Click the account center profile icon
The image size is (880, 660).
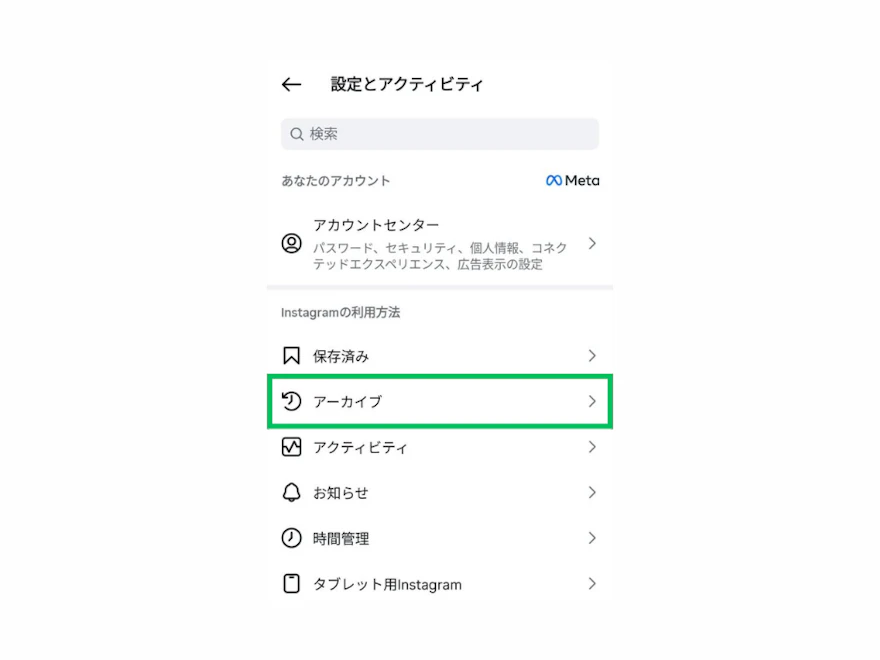(x=291, y=244)
